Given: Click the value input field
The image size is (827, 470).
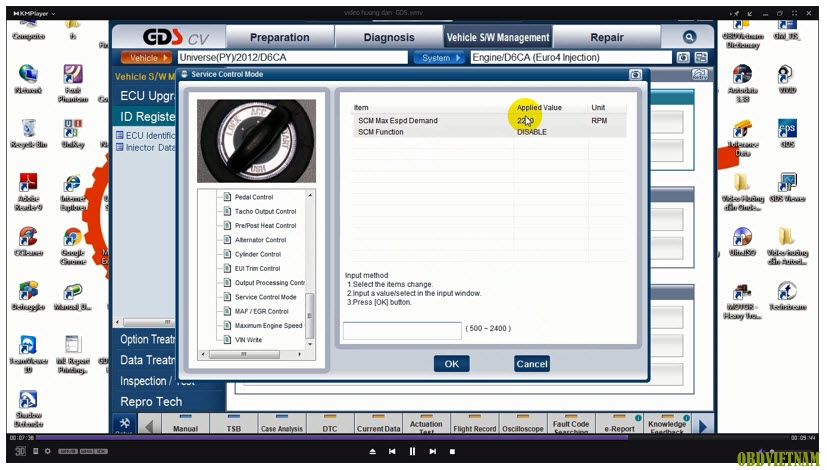Looking at the screenshot, I should (x=401, y=329).
